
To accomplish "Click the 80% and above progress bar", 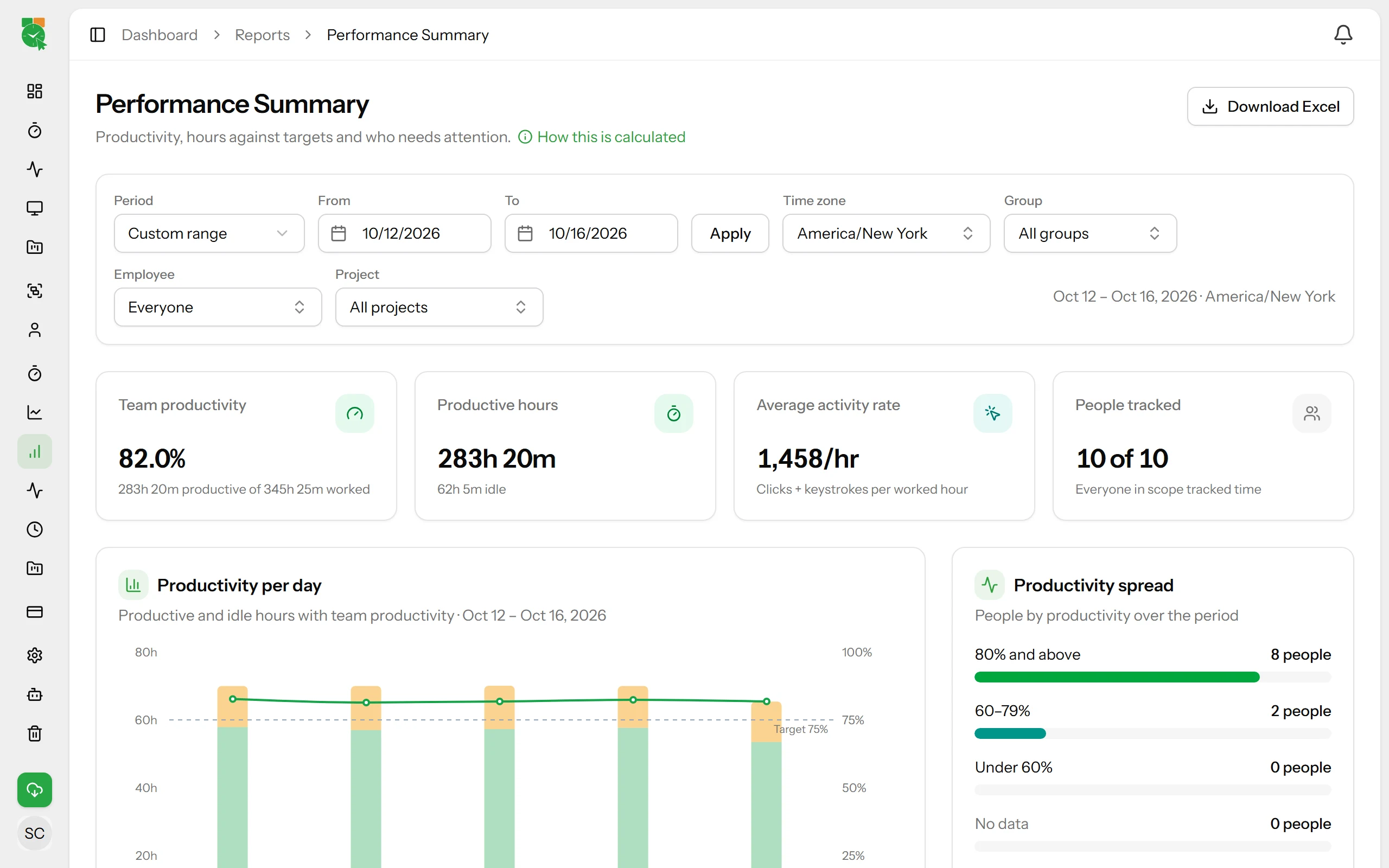I will tap(1152, 678).
